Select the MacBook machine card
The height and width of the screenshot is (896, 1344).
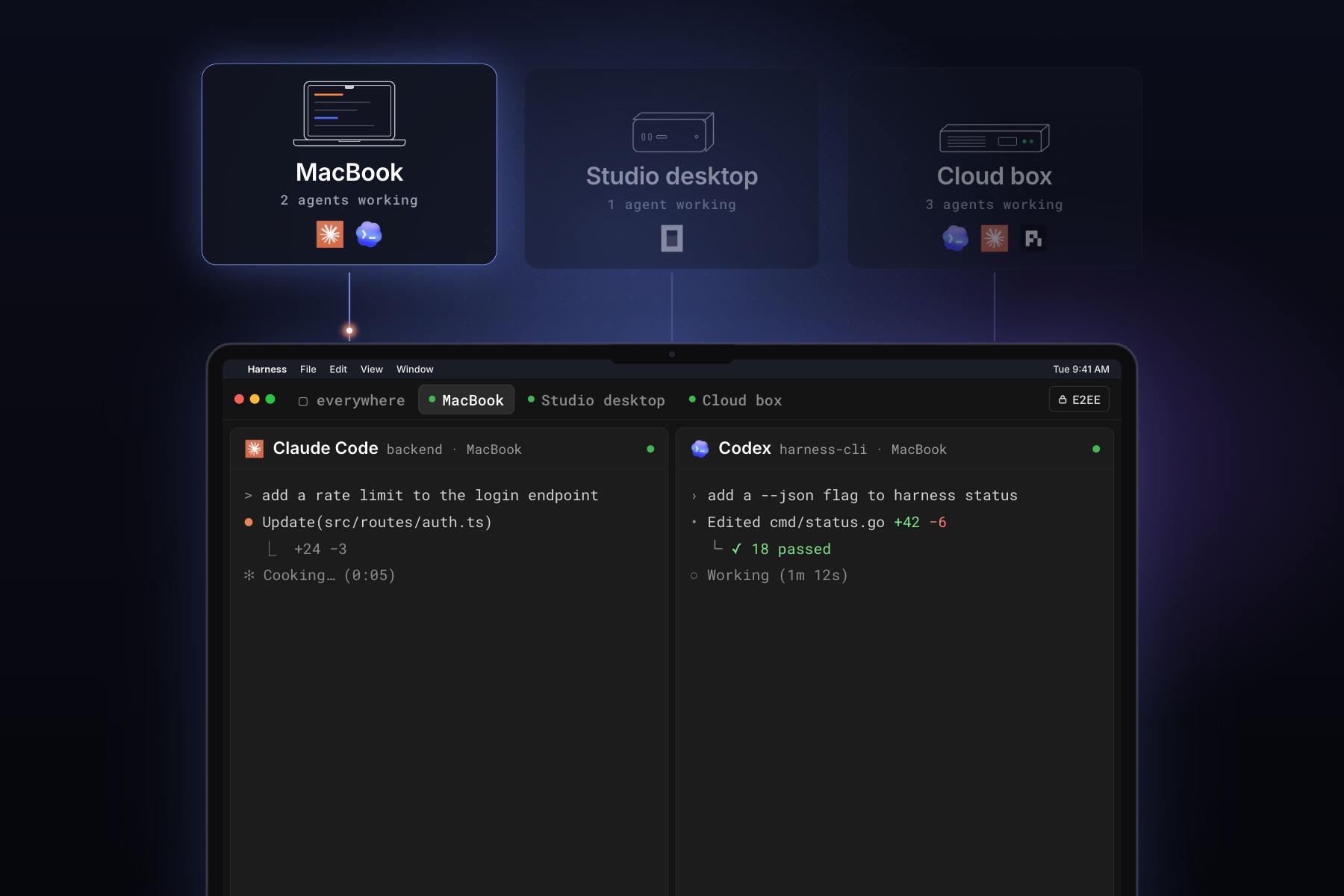pyautogui.click(x=349, y=164)
